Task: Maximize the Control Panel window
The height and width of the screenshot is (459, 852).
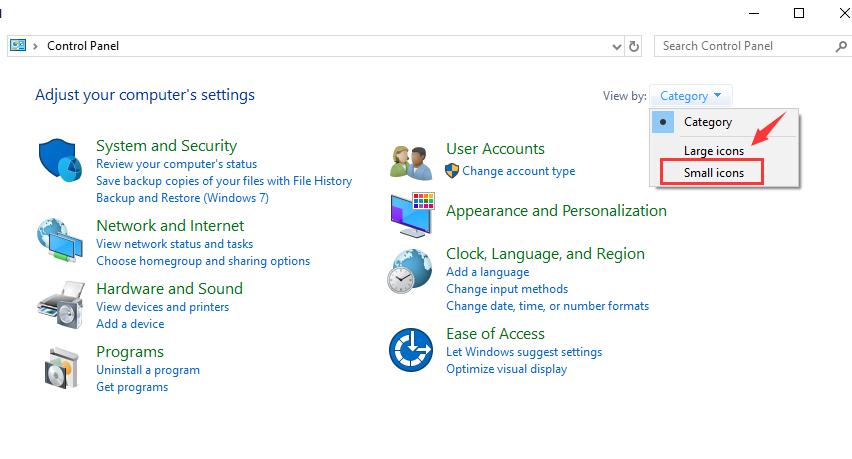Action: point(798,13)
